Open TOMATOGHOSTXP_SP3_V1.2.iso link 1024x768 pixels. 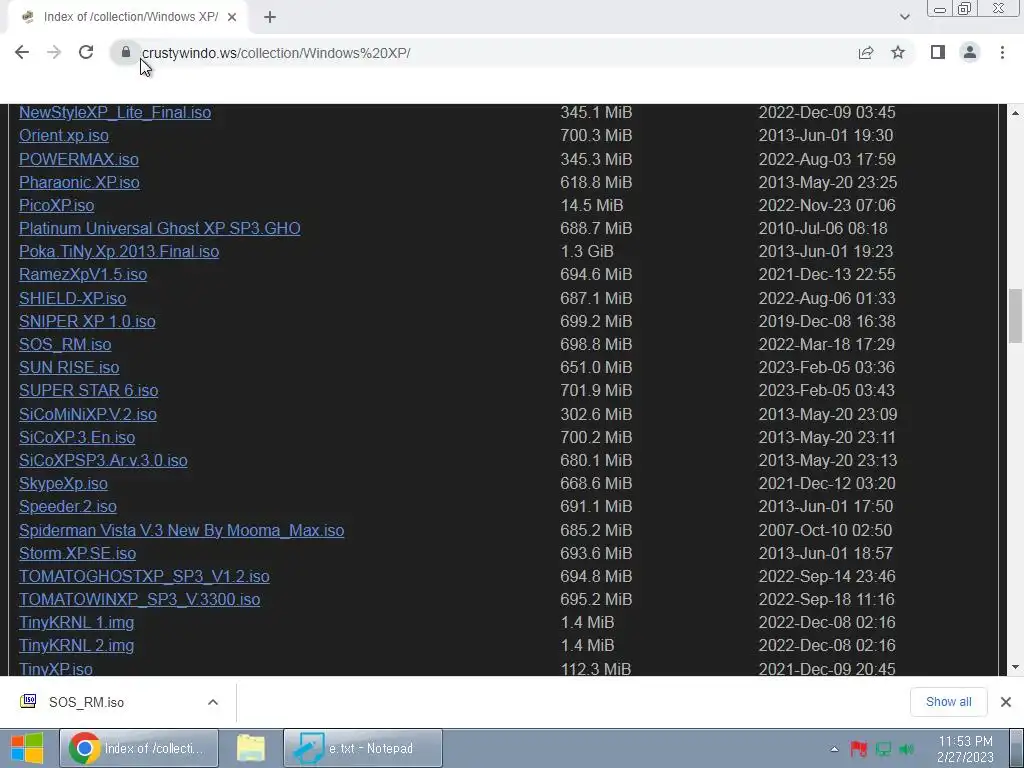(144, 576)
